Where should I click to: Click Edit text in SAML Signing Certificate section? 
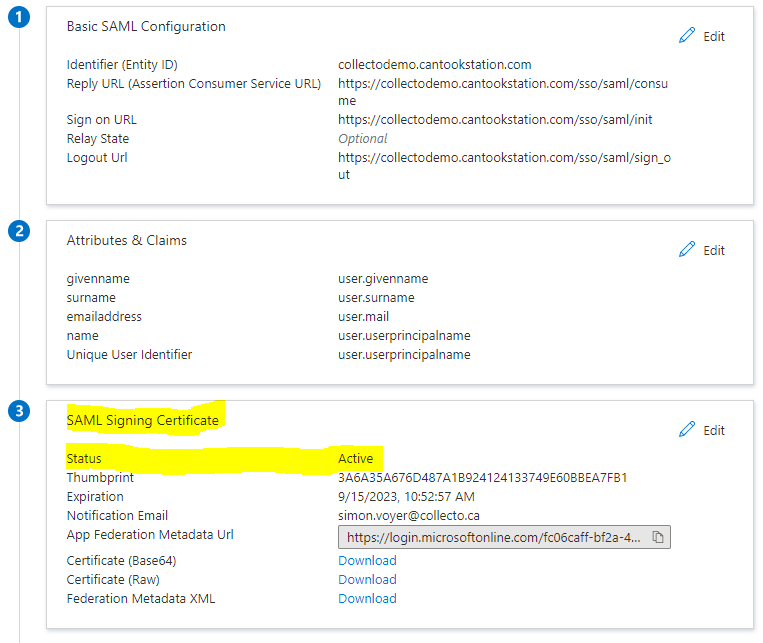point(714,430)
